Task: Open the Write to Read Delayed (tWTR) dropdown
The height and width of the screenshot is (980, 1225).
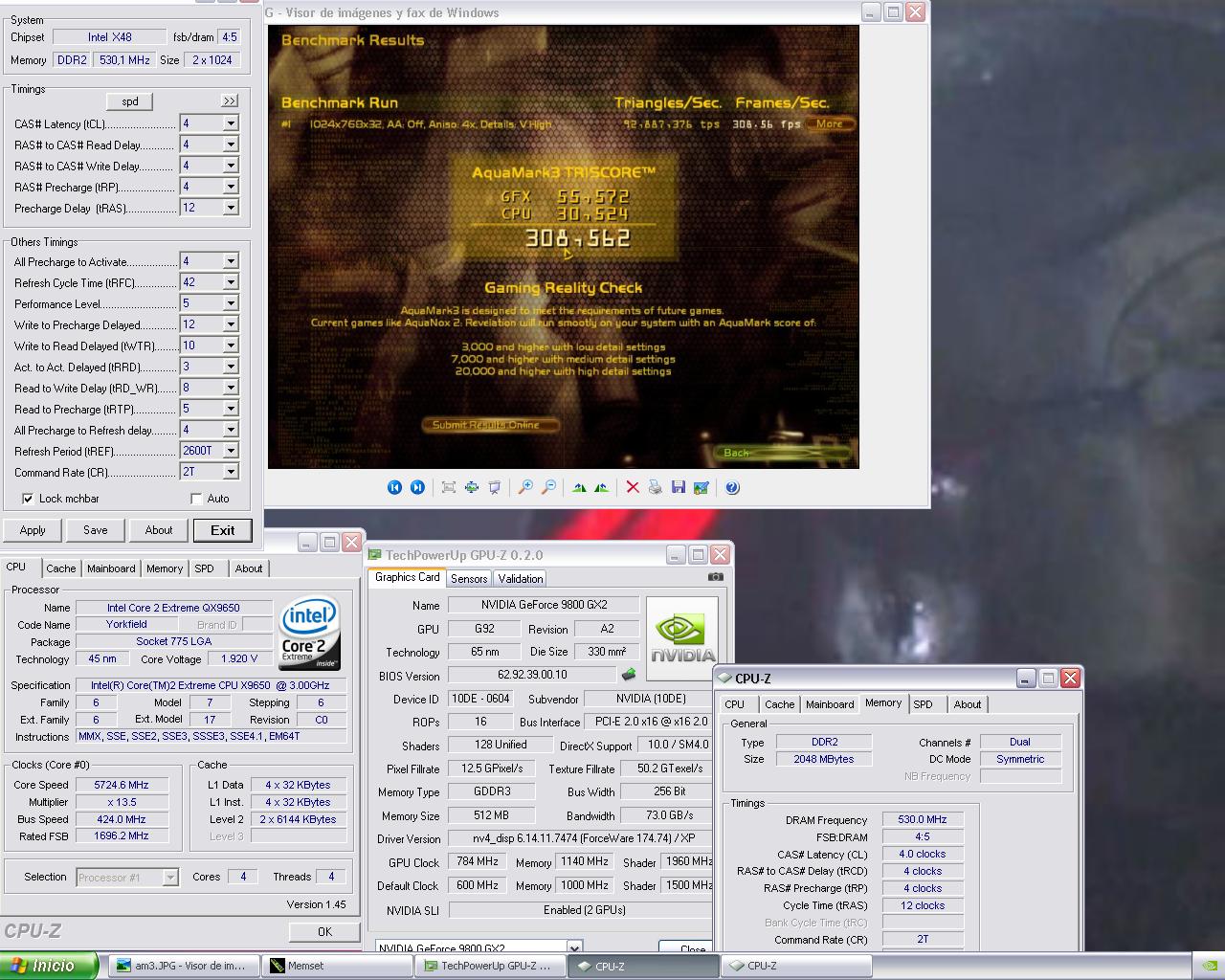Action: point(231,345)
